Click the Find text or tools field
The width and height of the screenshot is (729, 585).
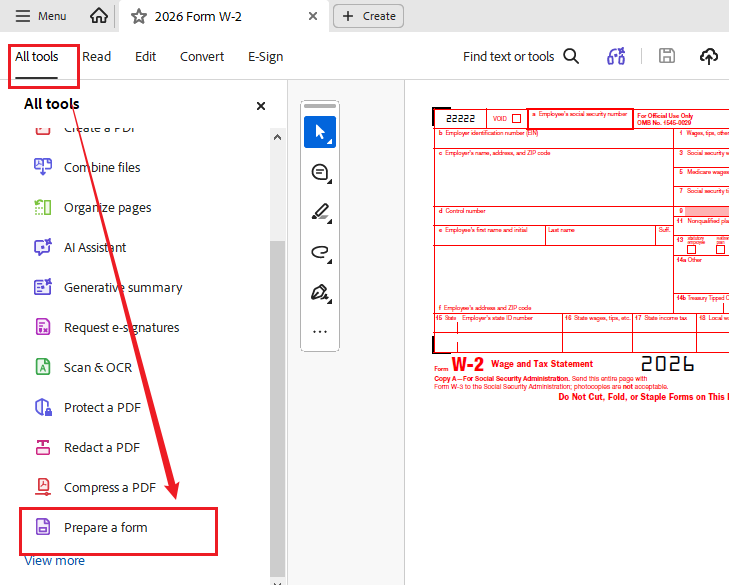[509, 57]
